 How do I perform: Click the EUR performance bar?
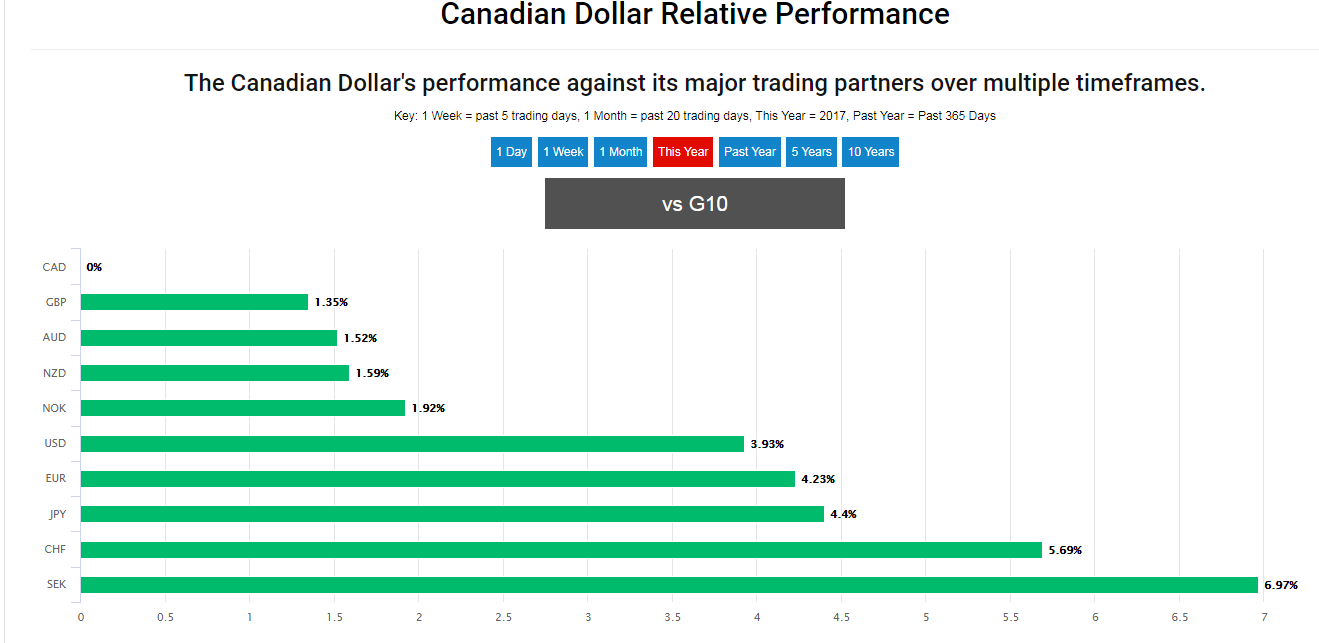(x=437, y=479)
